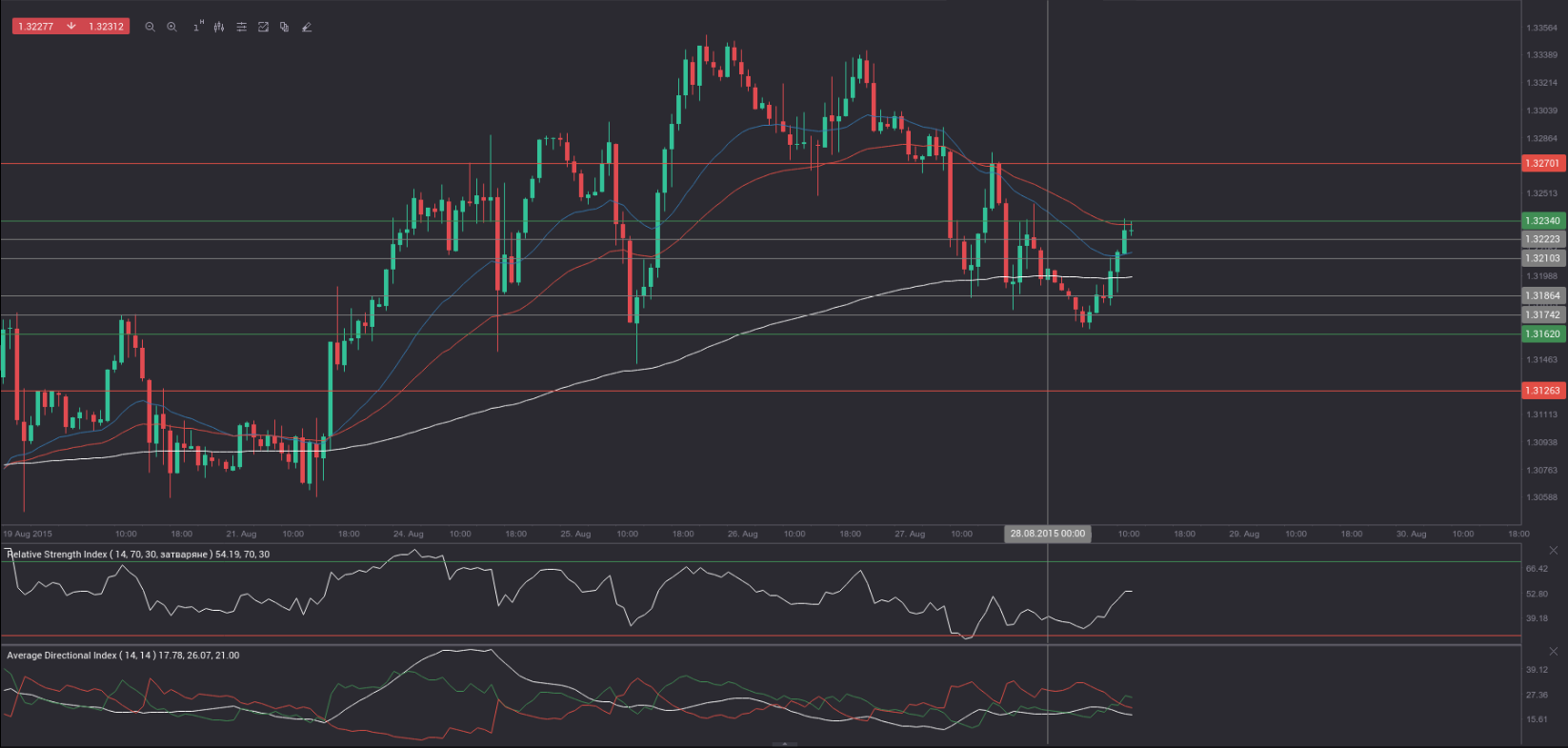Click the red bid/ask price box
This screenshot has height=748, width=1568.
70,27
